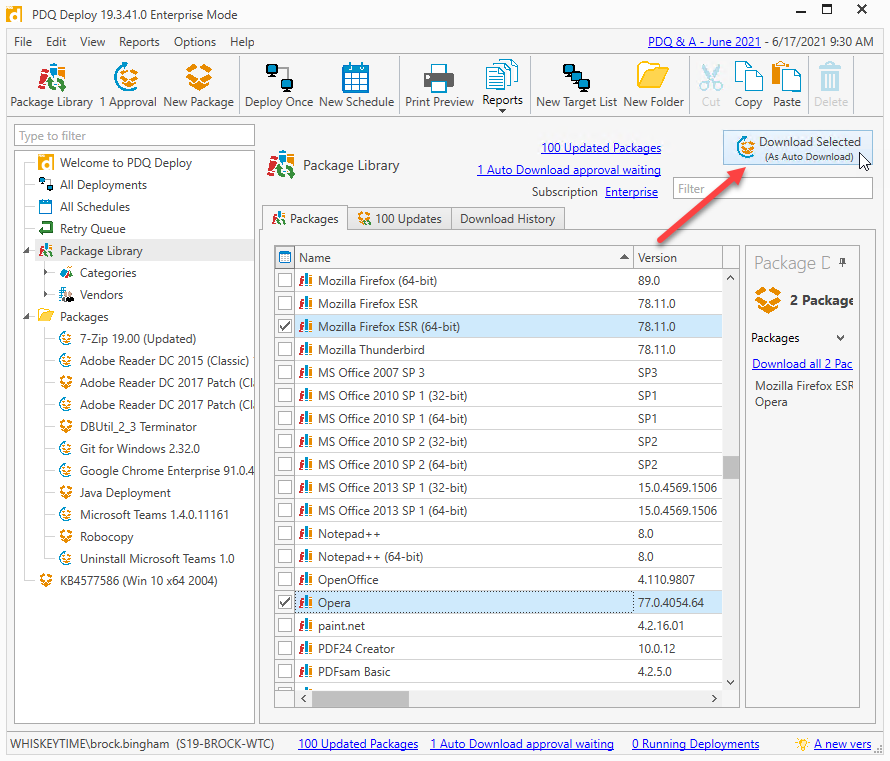Open the Options menu

pyautogui.click(x=195, y=42)
